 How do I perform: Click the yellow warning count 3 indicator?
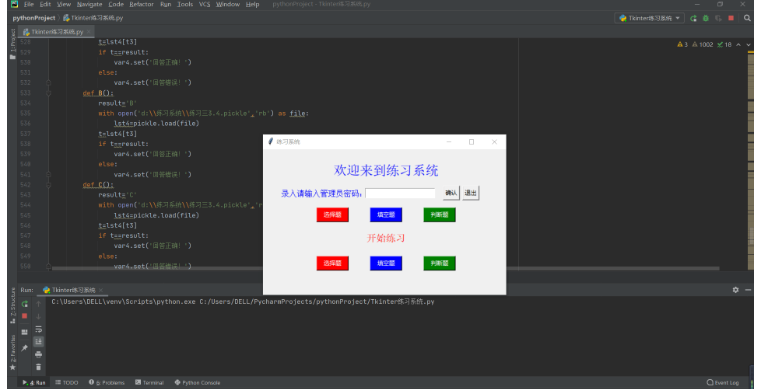[x=683, y=44]
